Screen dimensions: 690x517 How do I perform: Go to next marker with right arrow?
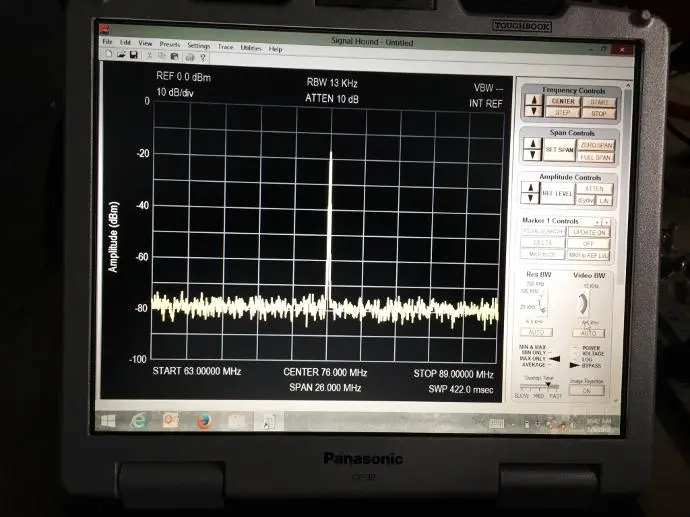click(606, 222)
